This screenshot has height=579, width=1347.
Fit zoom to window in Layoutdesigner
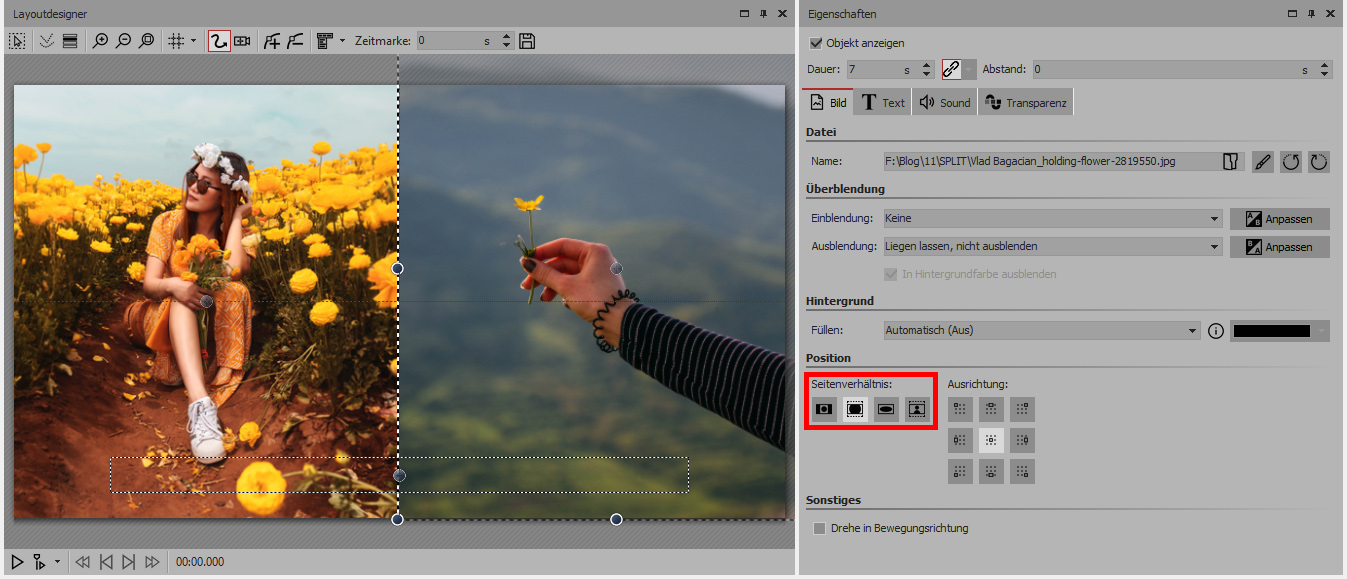click(147, 41)
